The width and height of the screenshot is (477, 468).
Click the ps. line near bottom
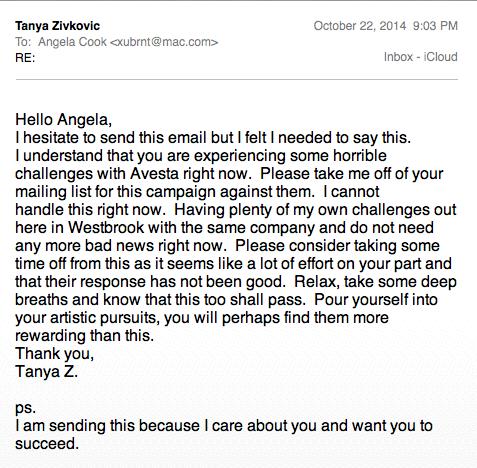(25, 408)
